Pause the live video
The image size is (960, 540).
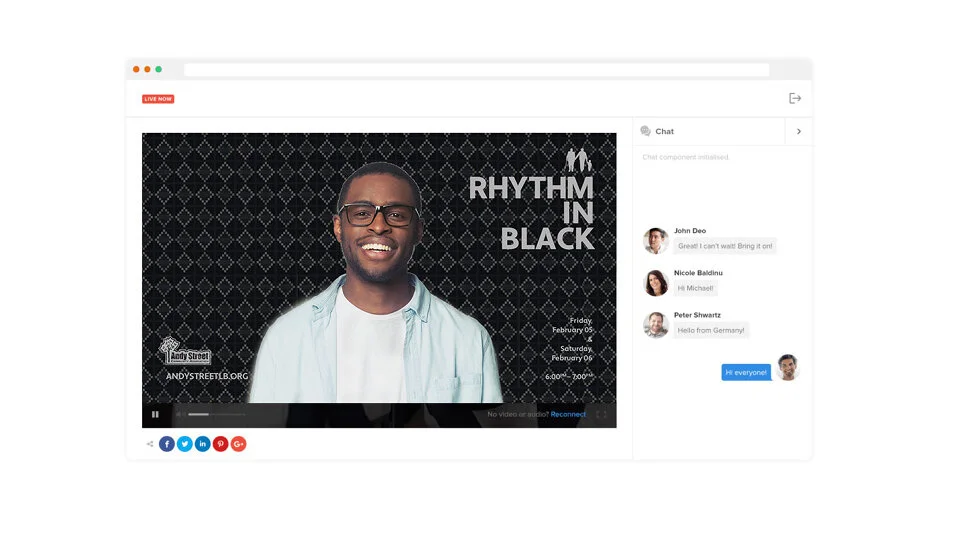click(x=156, y=414)
